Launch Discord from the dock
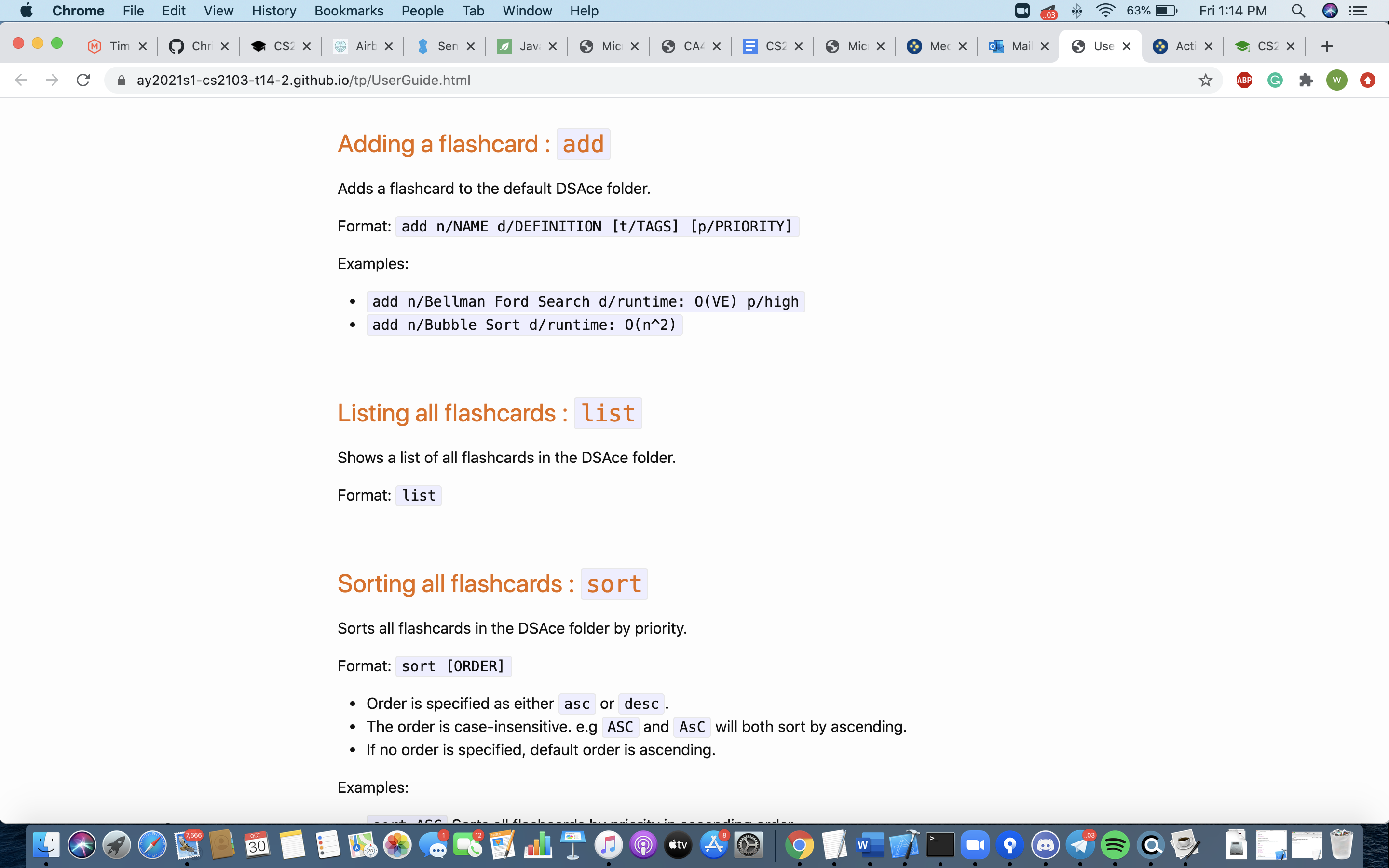Image resolution: width=1389 pixels, height=868 pixels. tap(1045, 845)
